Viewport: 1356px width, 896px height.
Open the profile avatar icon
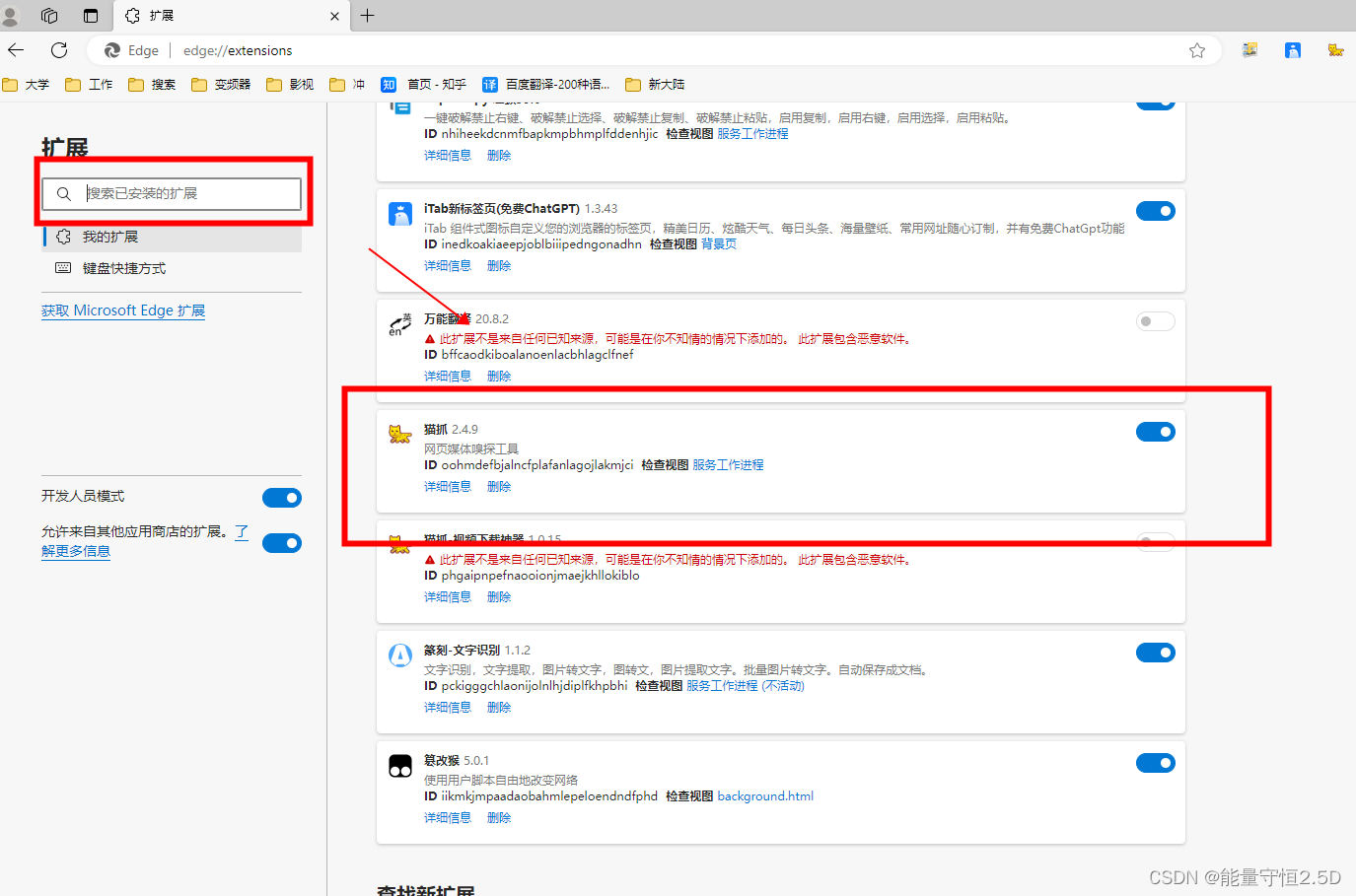pyautogui.click(x=11, y=16)
